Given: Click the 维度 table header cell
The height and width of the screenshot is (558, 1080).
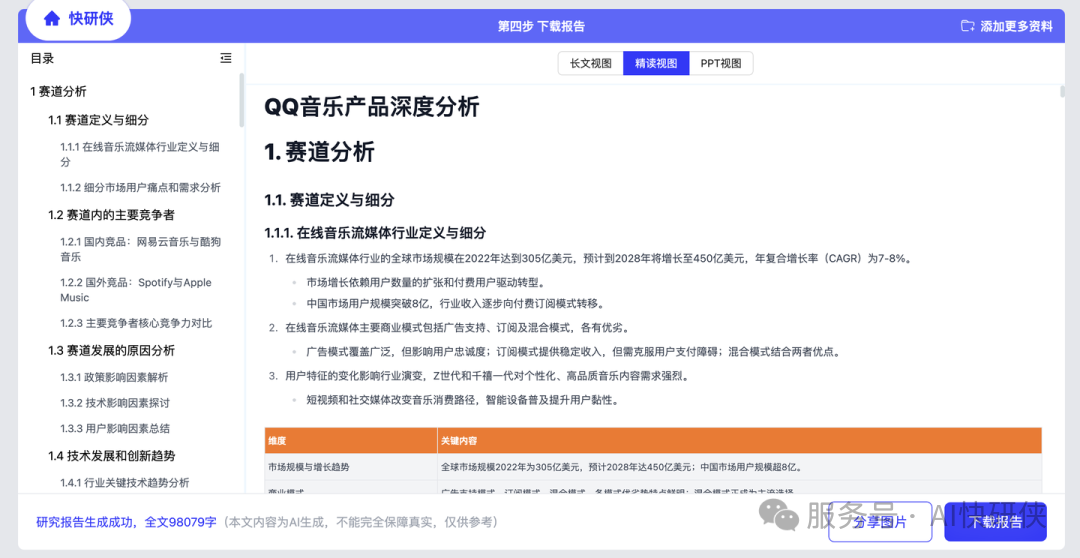Looking at the screenshot, I should (x=351, y=441).
